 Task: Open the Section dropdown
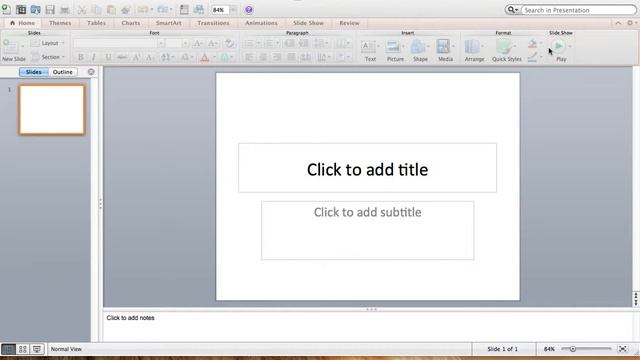click(48, 57)
